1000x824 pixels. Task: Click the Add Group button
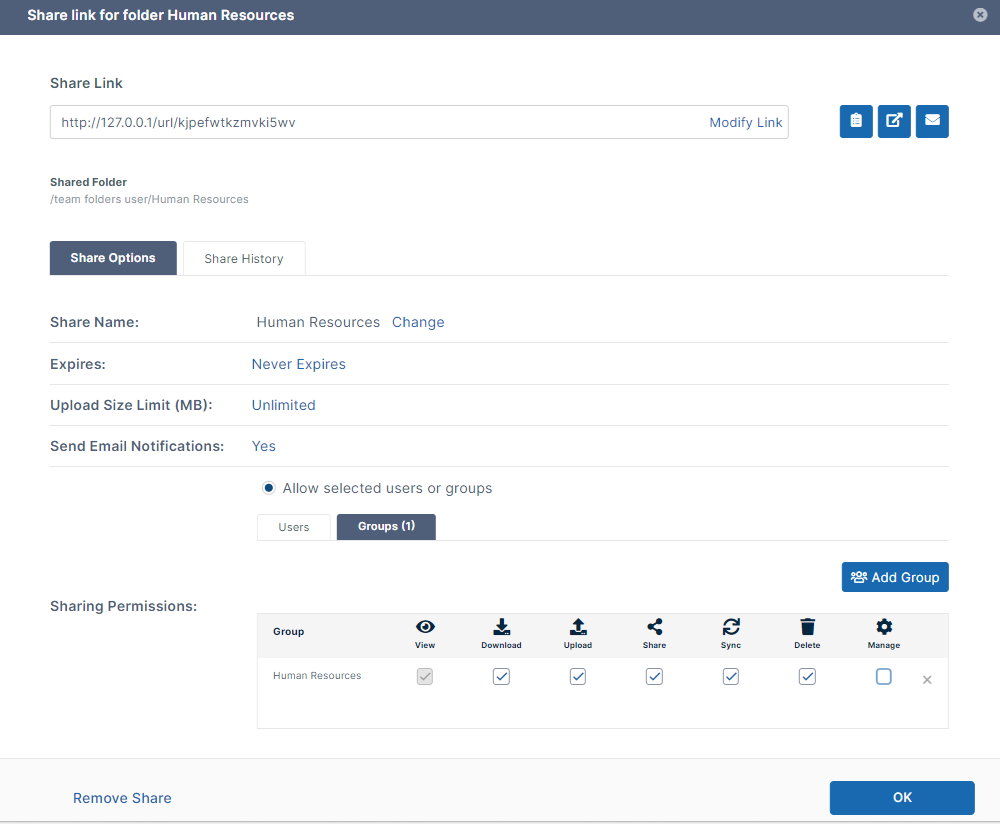895,577
